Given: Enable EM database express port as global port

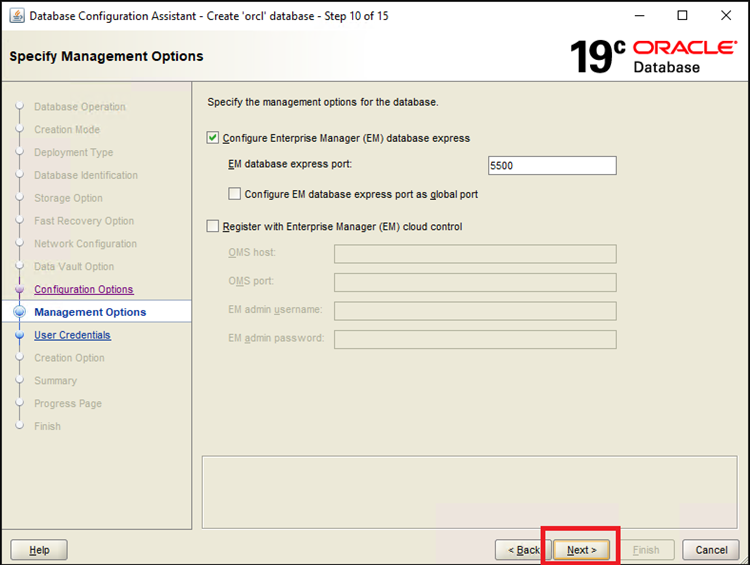Looking at the screenshot, I should (x=234, y=194).
